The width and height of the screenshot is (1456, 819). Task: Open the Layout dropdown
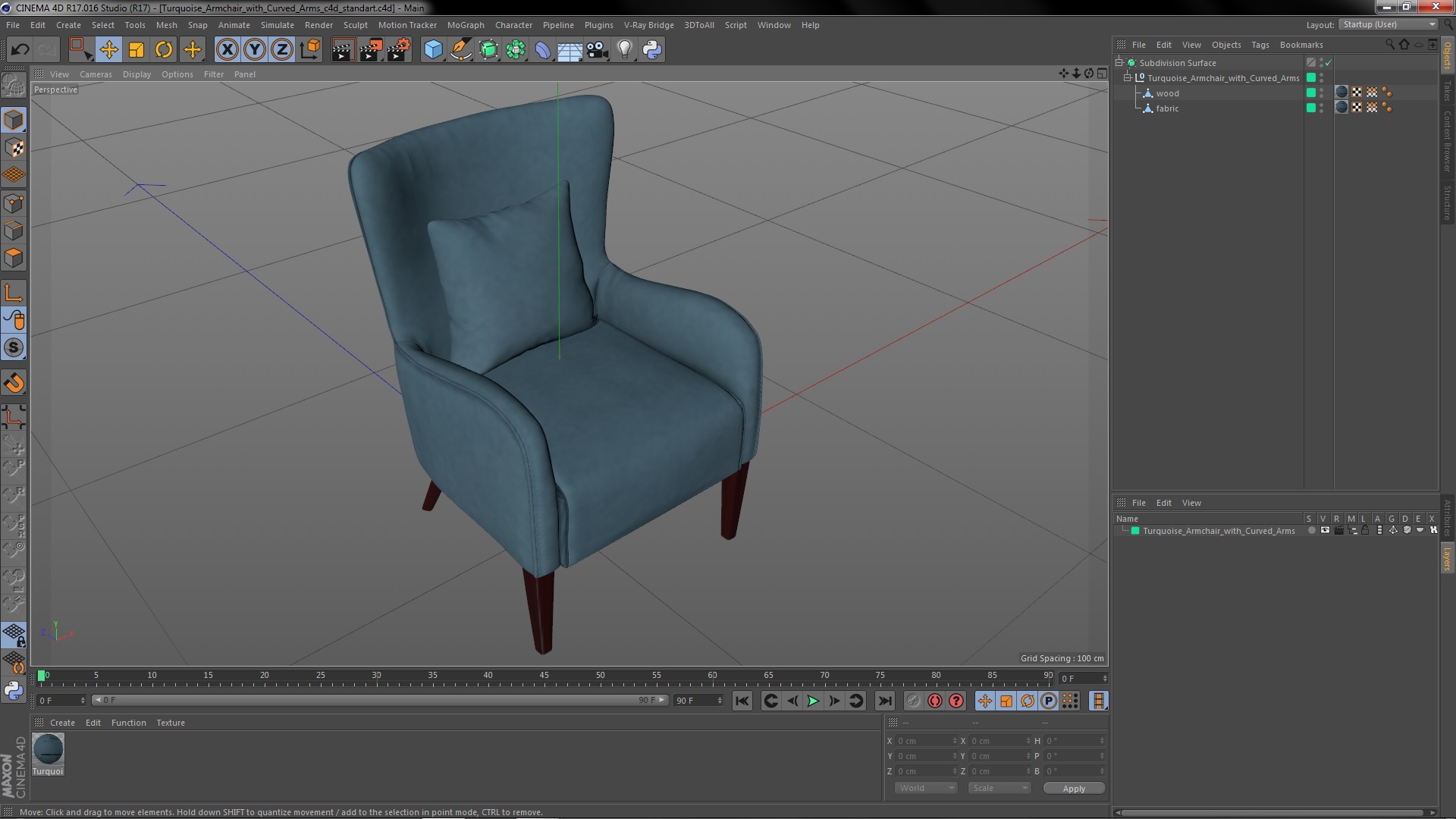1389,25
